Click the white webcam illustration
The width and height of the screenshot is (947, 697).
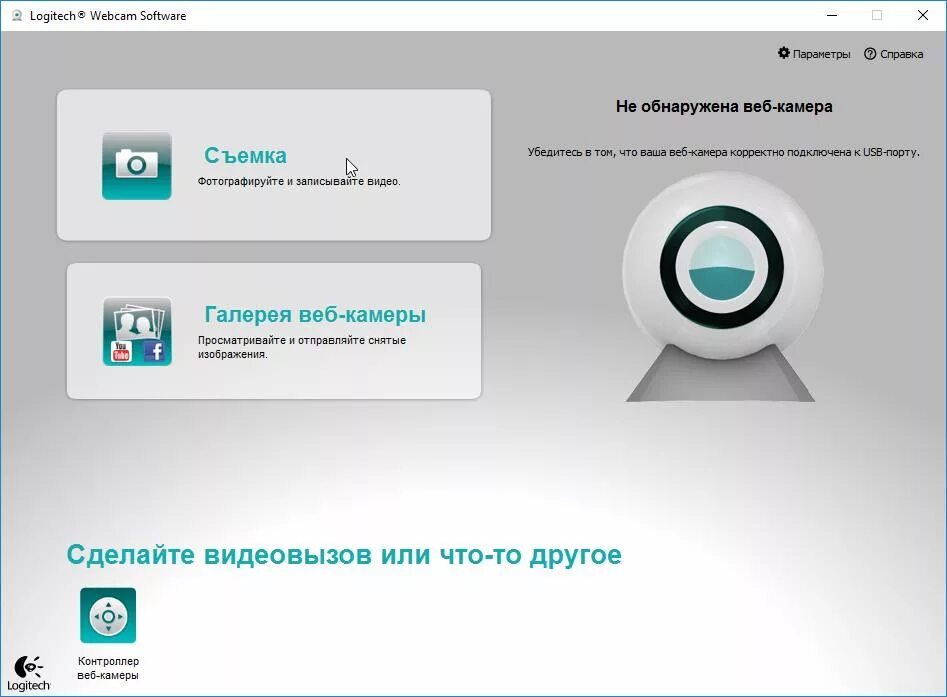coord(722,286)
